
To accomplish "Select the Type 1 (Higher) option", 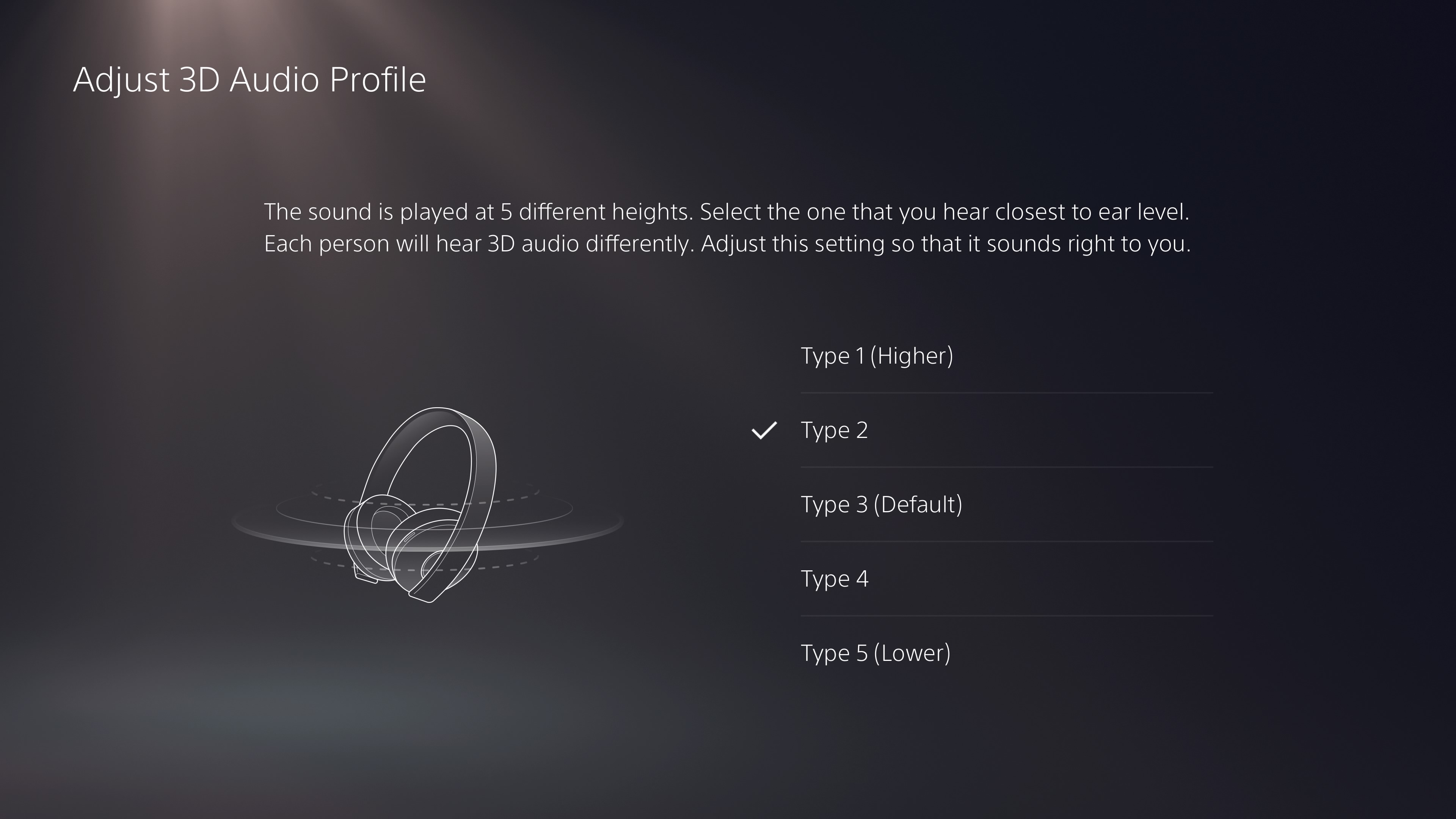I will 1007,356.
